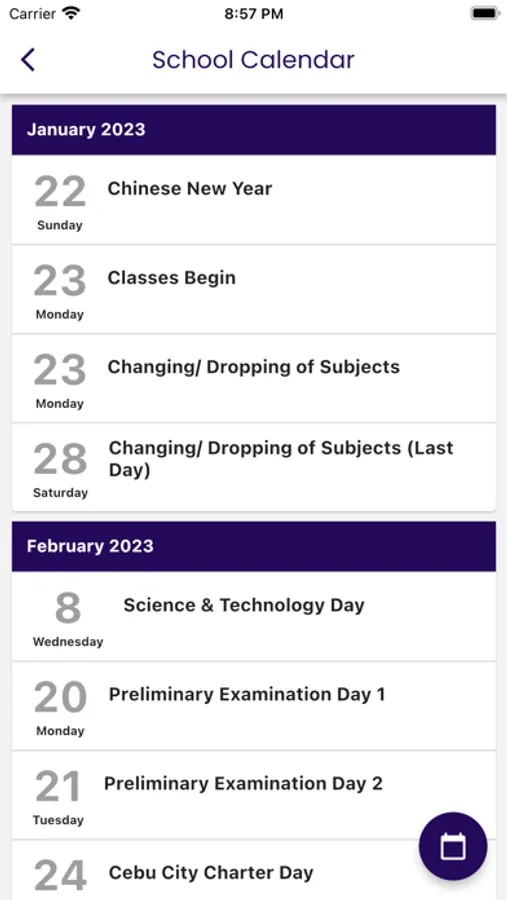
Task: Tap the School Calendar title
Action: (x=253, y=60)
